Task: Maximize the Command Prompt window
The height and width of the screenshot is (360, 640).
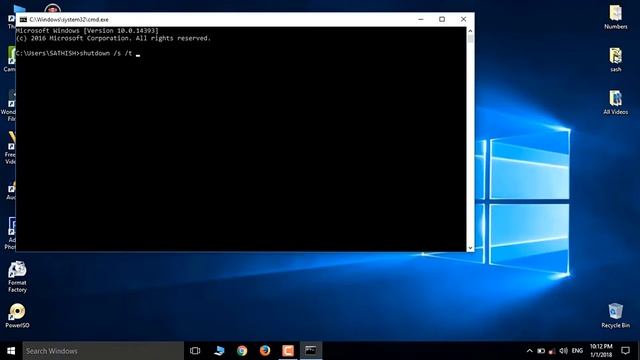Action: coord(442,19)
